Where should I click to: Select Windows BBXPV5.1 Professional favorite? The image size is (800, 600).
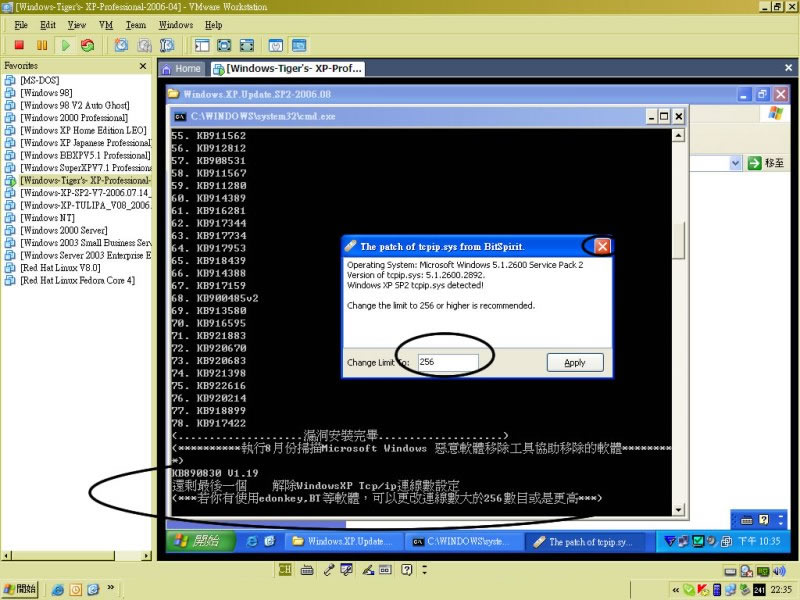pos(85,155)
